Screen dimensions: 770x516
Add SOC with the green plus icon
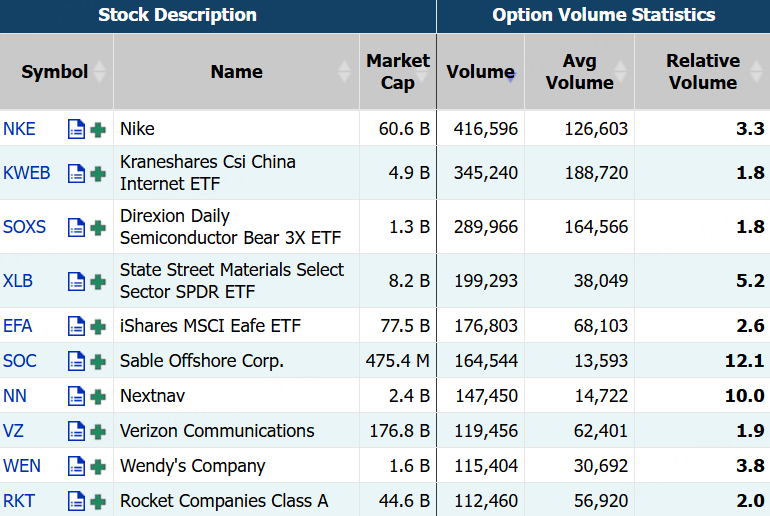tap(98, 362)
